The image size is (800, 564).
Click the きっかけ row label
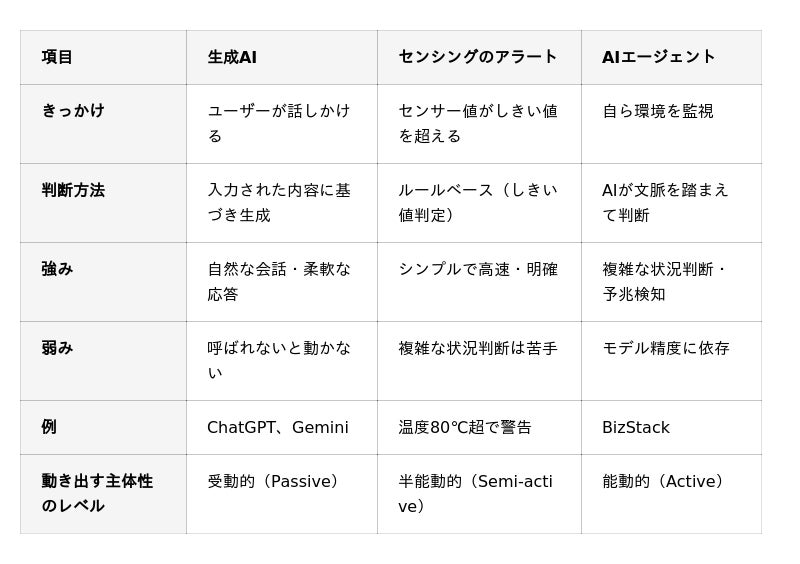click(103, 124)
